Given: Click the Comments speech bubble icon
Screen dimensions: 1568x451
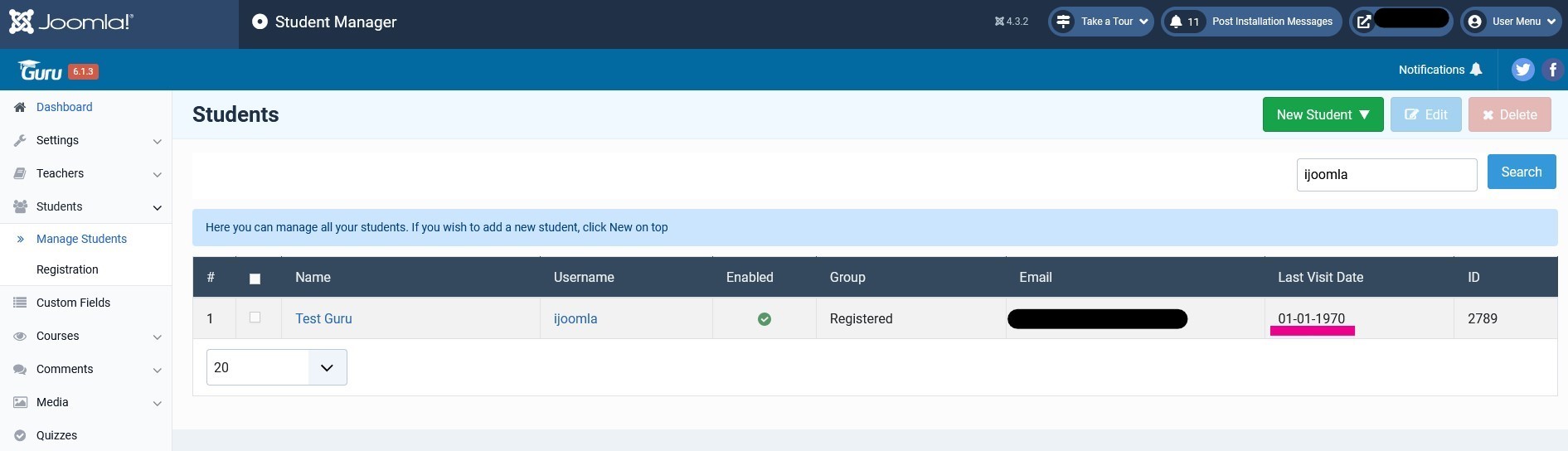Looking at the screenshot, I should click(20, 369).
